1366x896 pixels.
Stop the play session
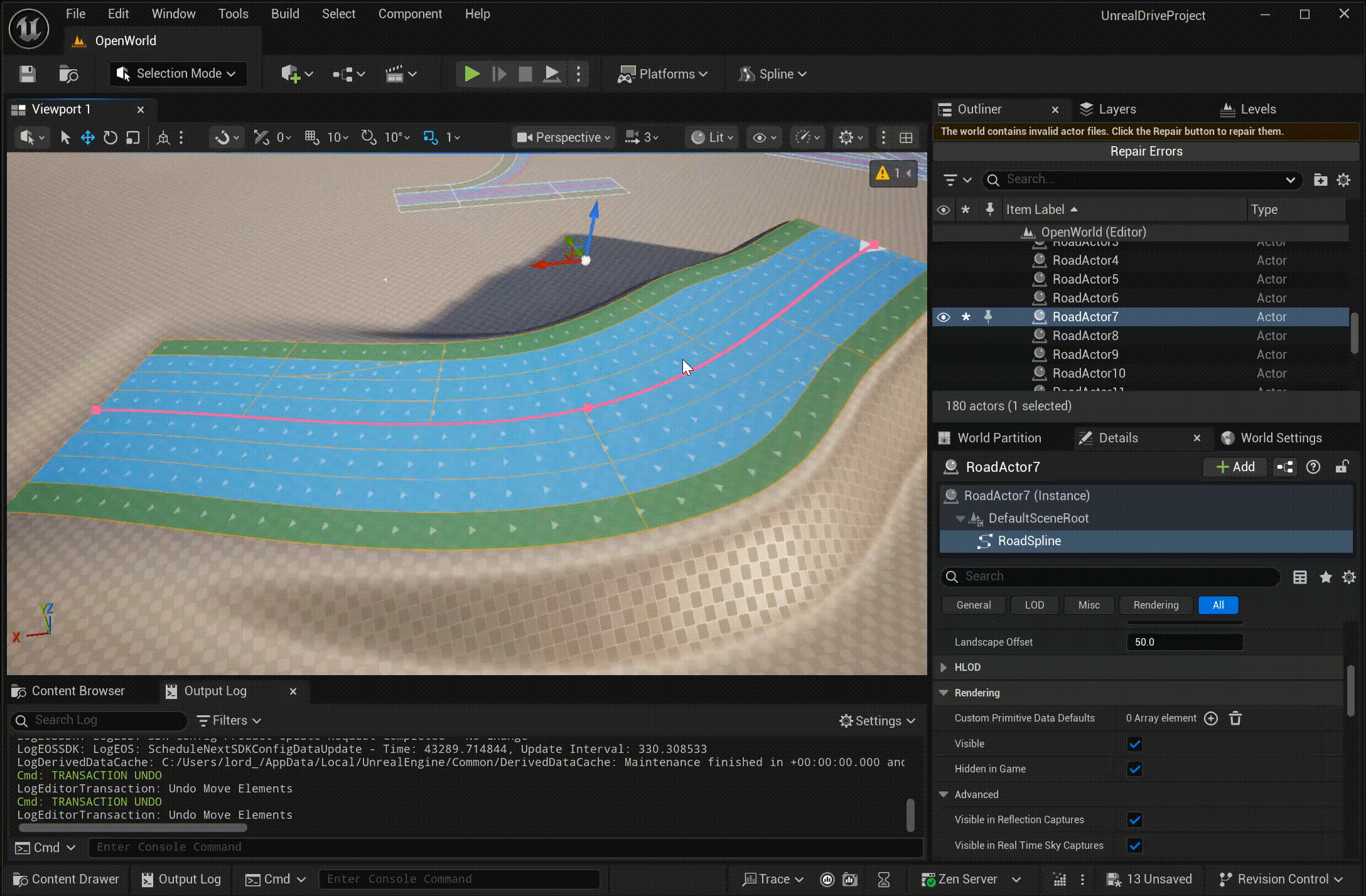point(525,74)
